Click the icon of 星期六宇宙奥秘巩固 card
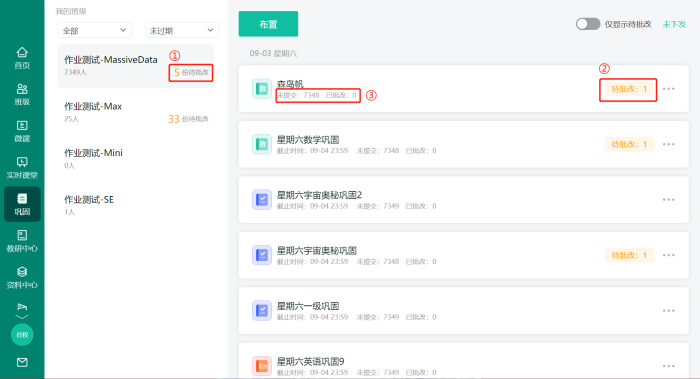Viewport: 700px width, 379px height. pos(262,255)
